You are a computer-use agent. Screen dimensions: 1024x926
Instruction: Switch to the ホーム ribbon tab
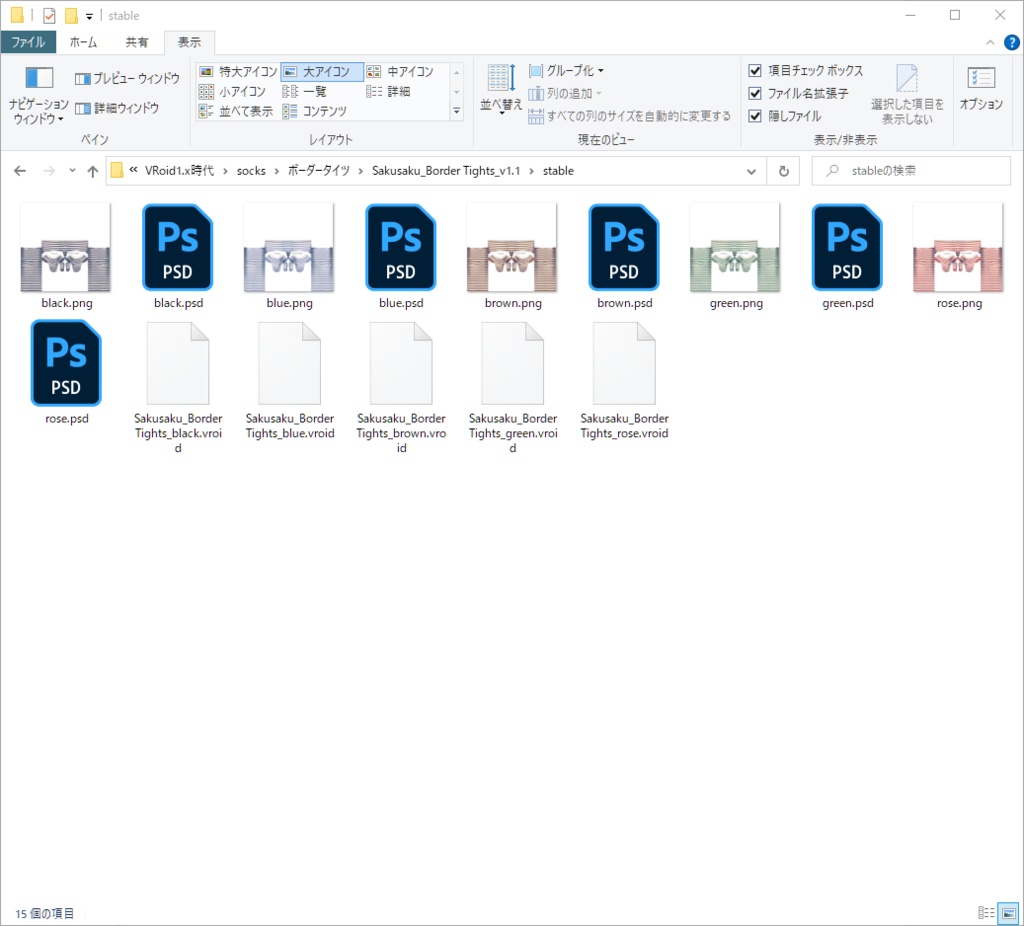coord(83,42)
